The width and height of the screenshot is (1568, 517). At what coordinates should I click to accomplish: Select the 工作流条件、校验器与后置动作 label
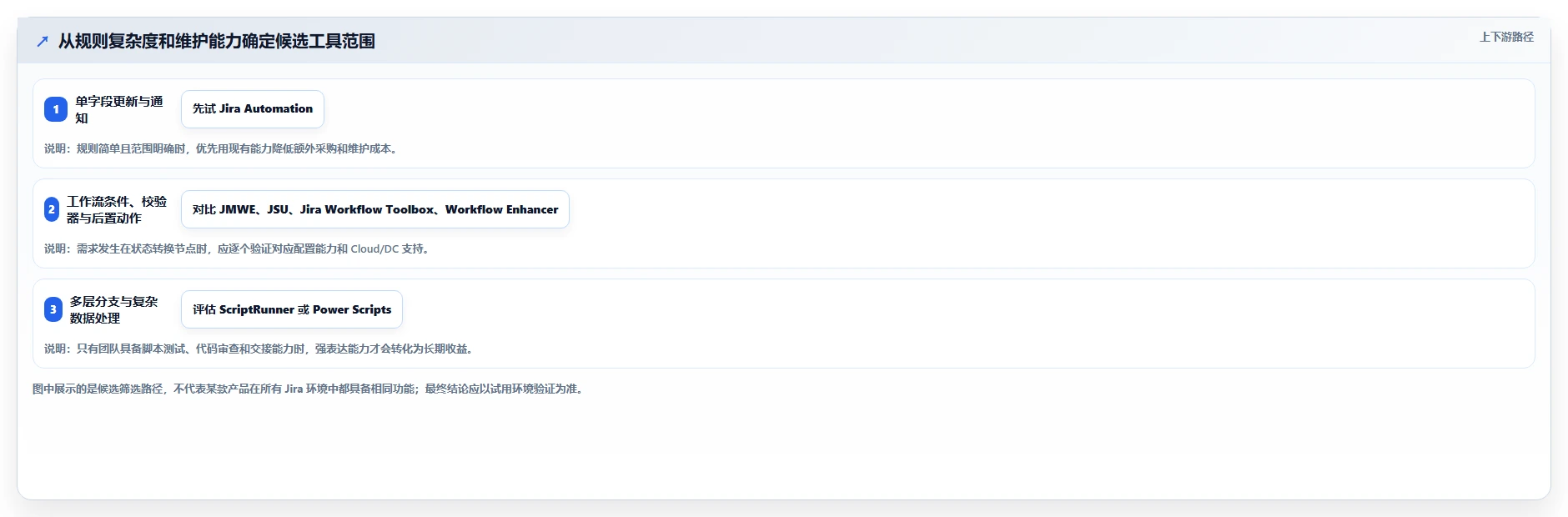pos(117,209)
